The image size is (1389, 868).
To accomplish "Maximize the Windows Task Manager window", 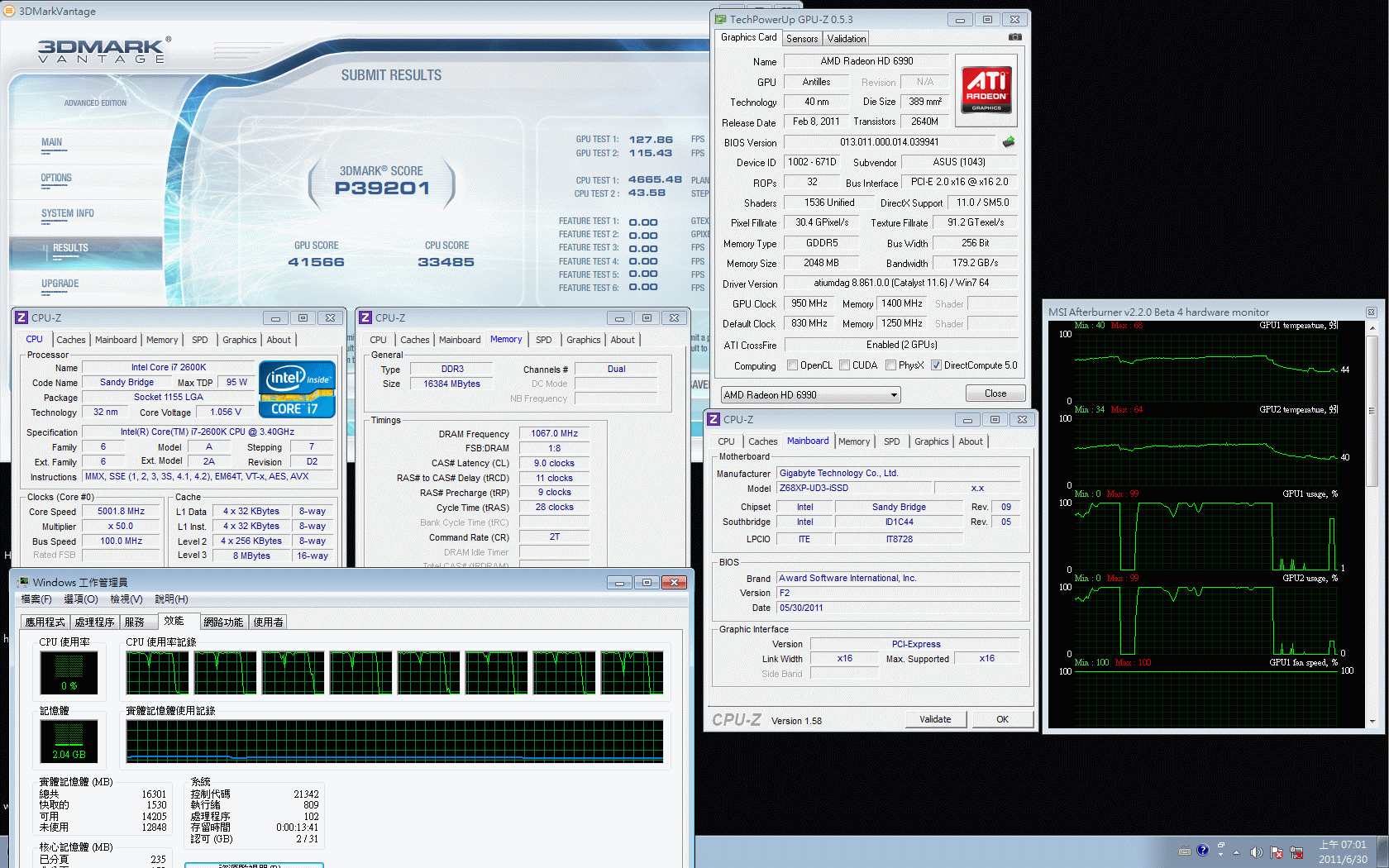I will 647,582.
